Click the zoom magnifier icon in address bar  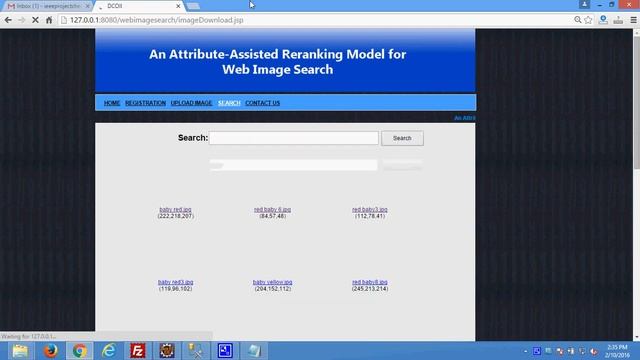click(x=578, y=20)
